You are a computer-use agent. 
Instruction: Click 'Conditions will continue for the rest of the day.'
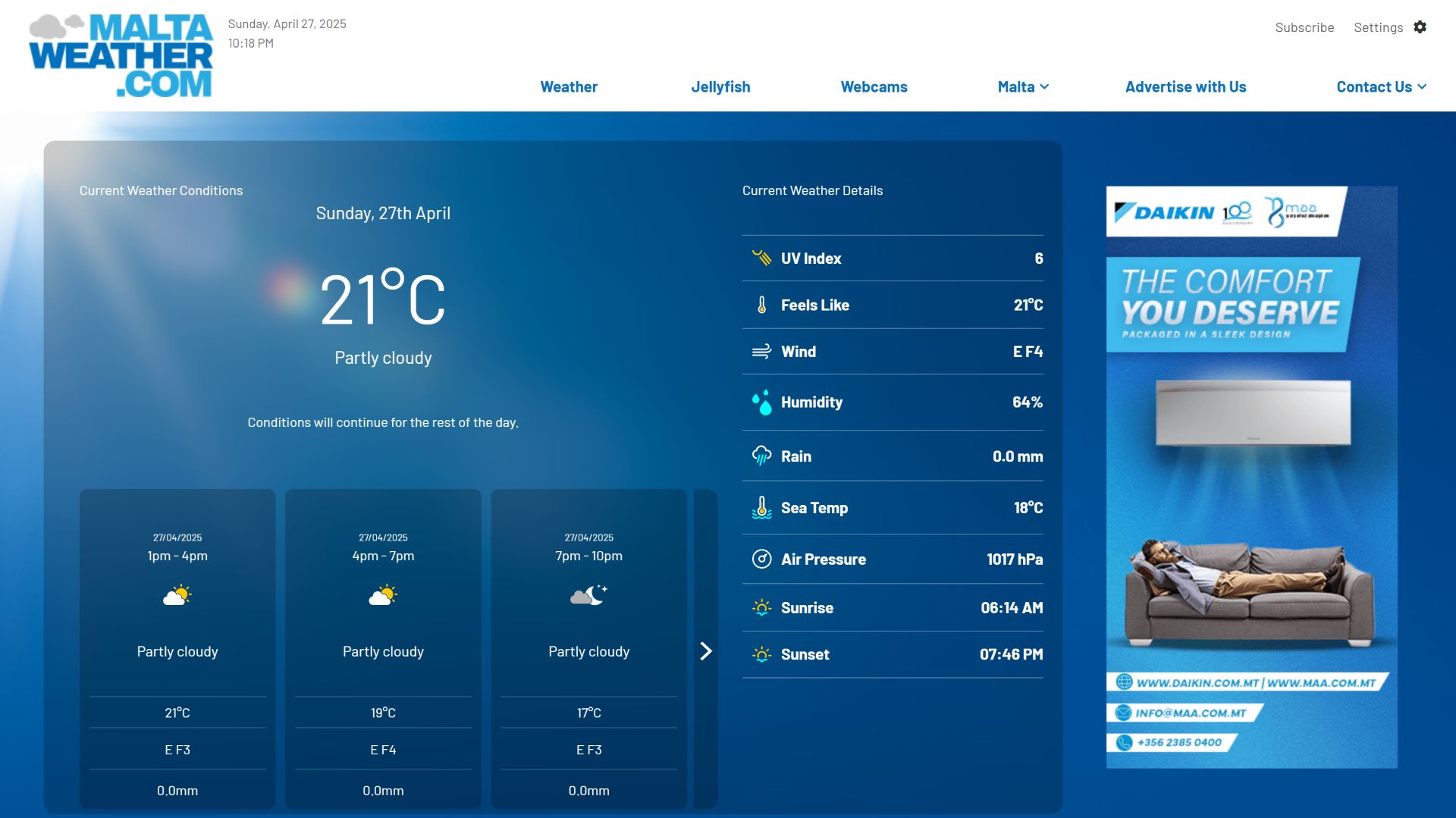click(383, 422)
